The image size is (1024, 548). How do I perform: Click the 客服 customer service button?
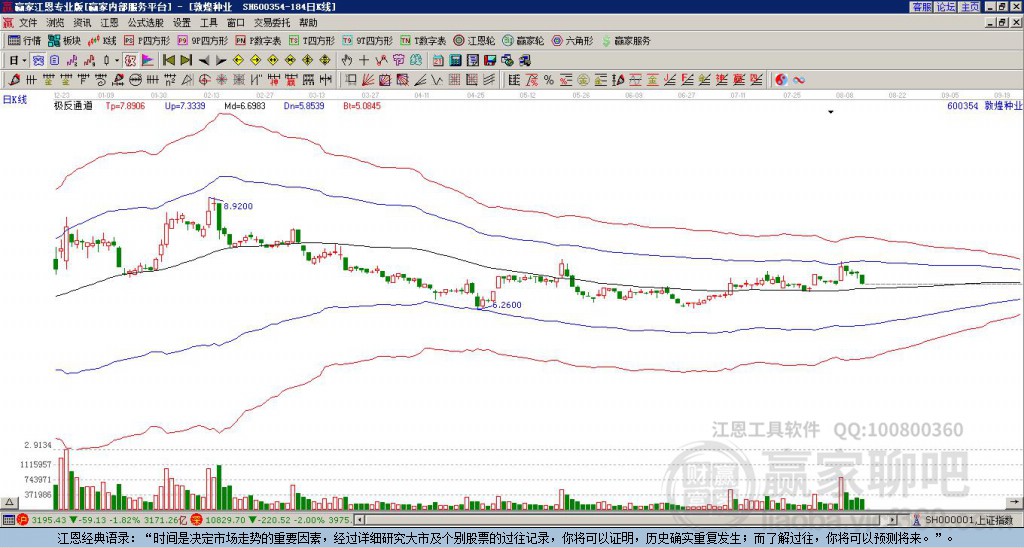[922, 7]
